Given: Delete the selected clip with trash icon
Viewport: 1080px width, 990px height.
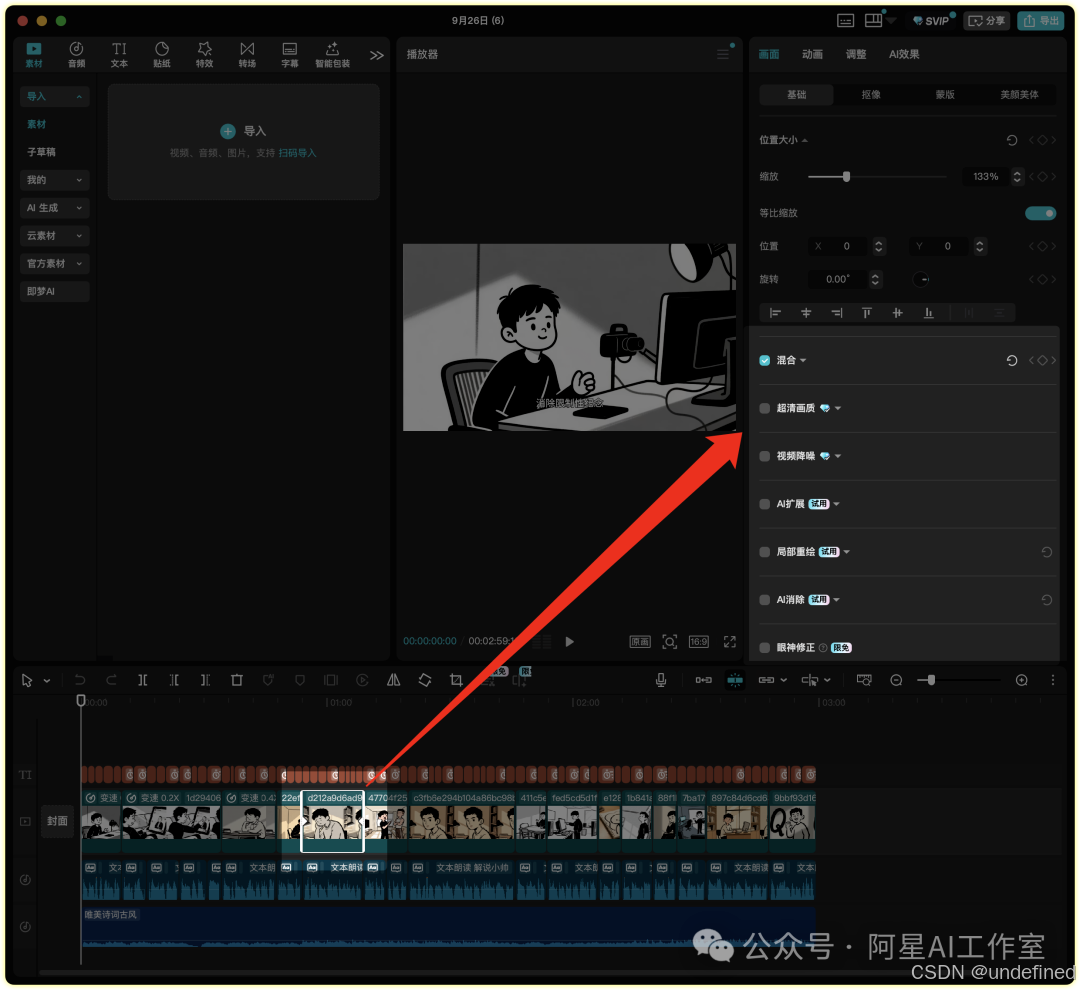Looking at the screenshot, I should 237,680.
